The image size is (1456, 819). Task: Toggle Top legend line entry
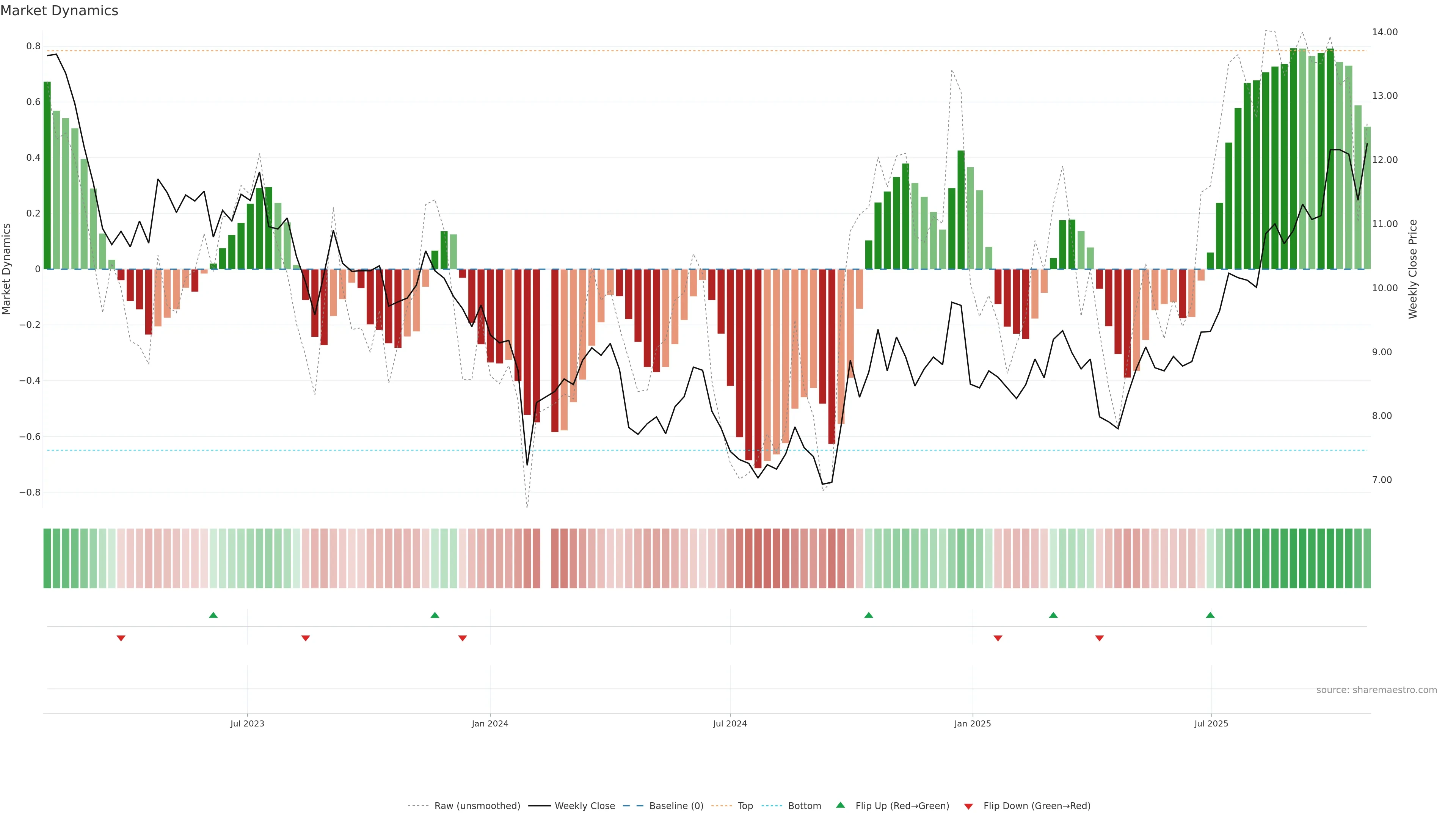point(745,806)
